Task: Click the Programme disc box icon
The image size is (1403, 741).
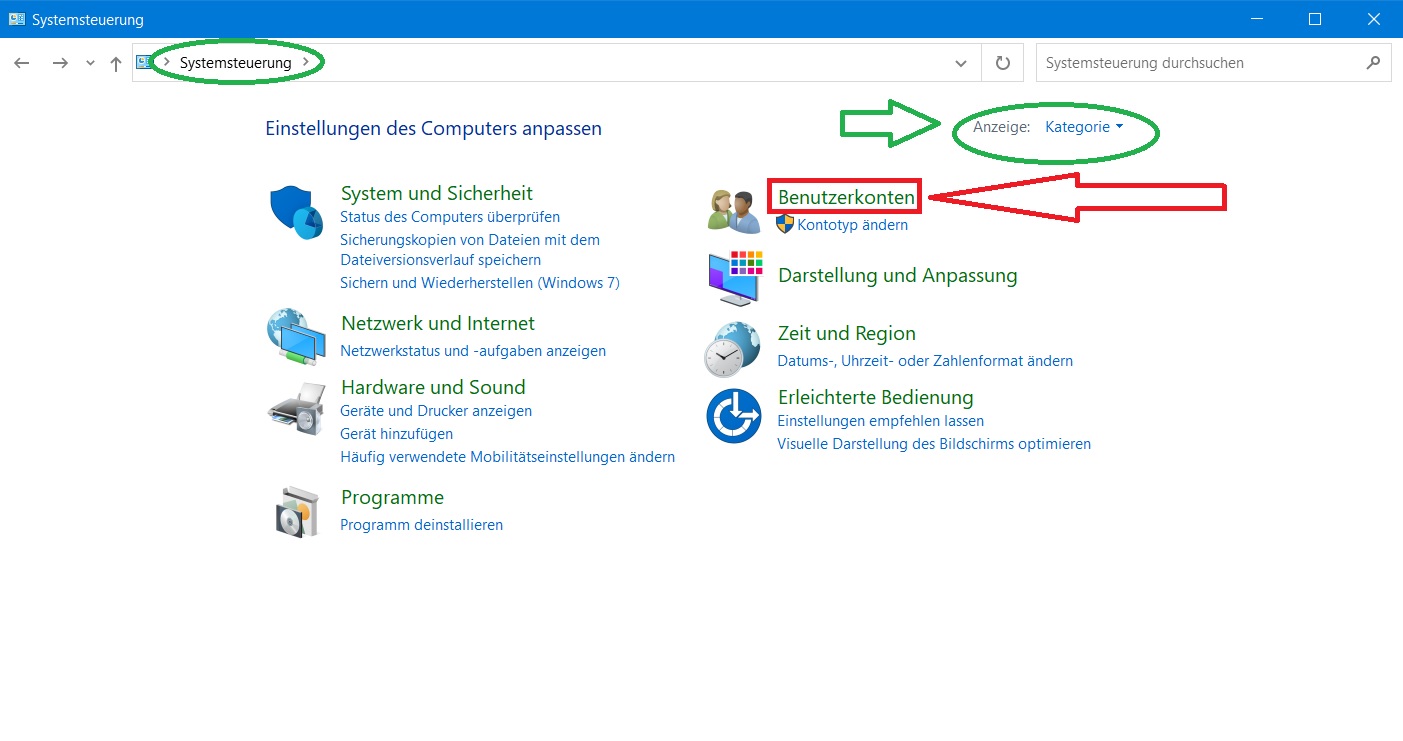Action: 297,510
